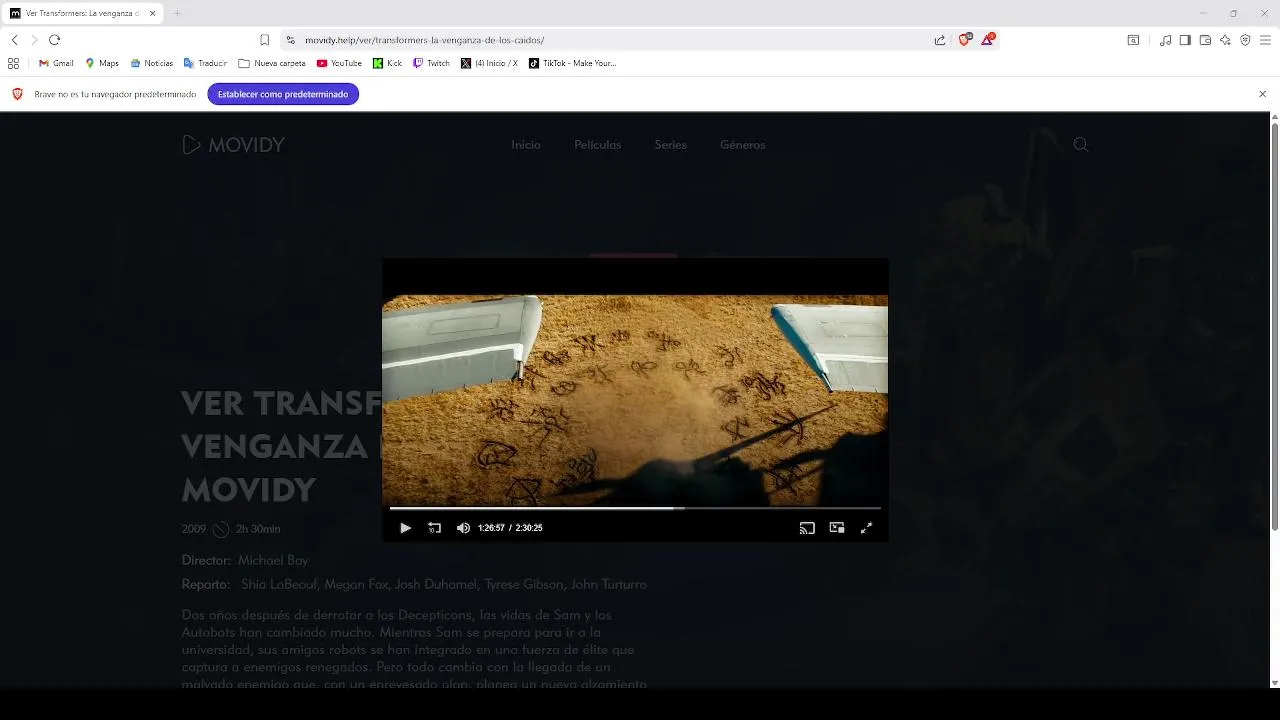Image resolution: width=1280 pixels, height=720 pixels.
Task: Click the John Turturro cast name
Action: [609, 585]
